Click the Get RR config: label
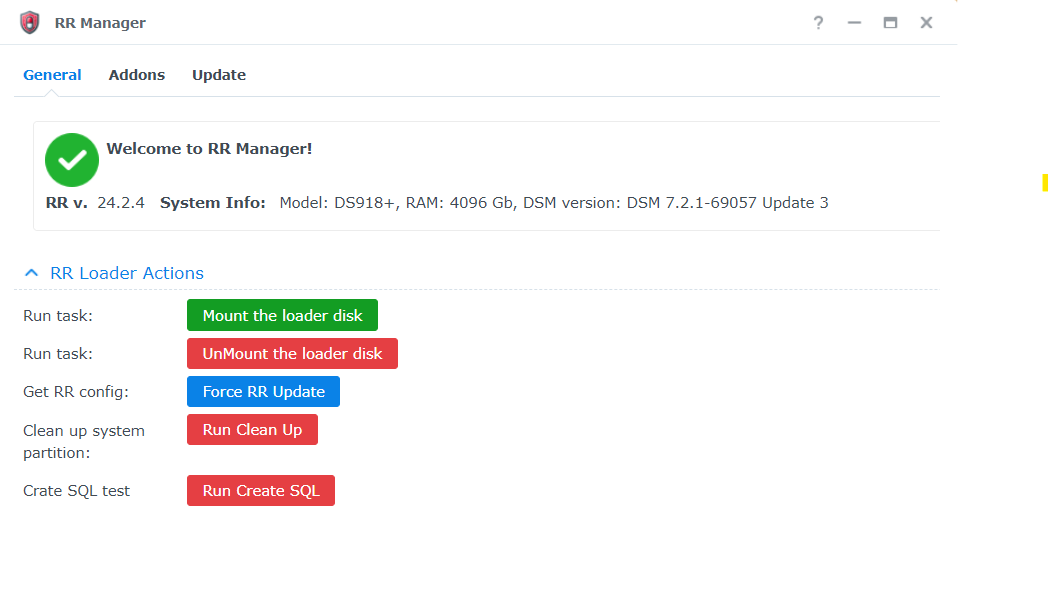This screenshot has height=613, width=1049. coord(76,391)
